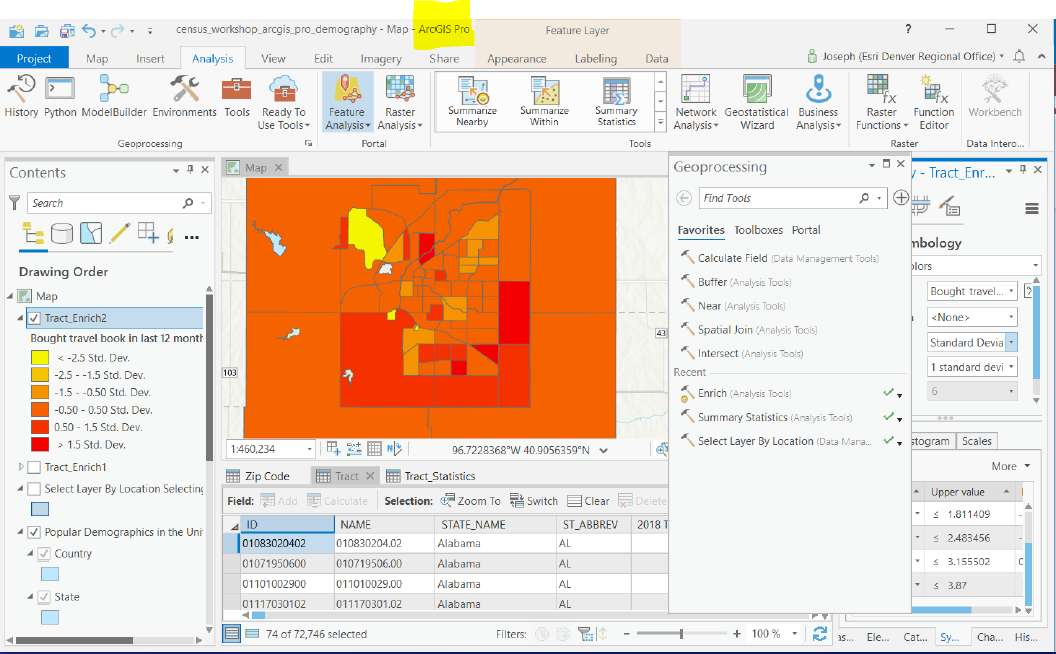Click Zoom To selection button
Image resolution: width=1056 pixels, height=654 pixels.
(470, 501)
